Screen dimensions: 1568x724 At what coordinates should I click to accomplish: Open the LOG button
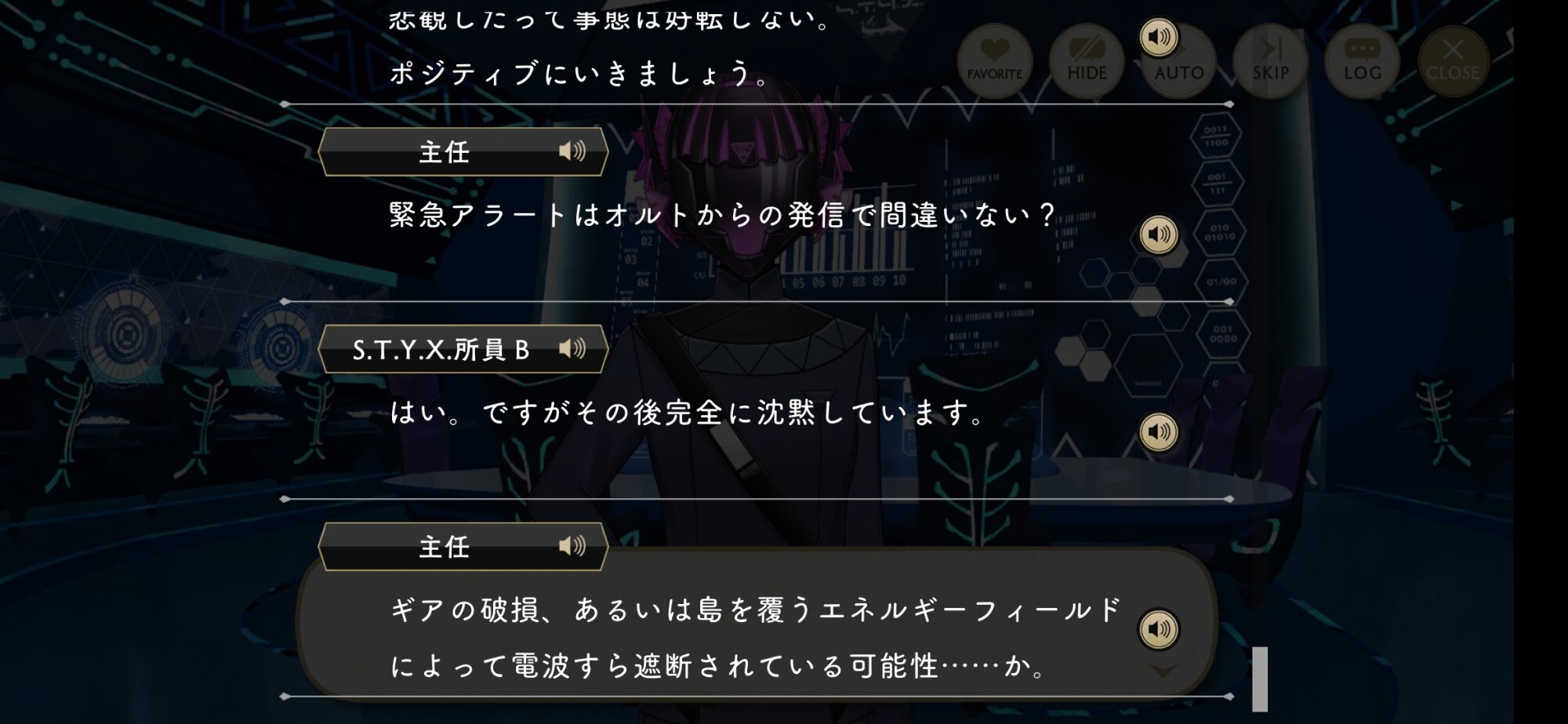[x=1362, y=61]
